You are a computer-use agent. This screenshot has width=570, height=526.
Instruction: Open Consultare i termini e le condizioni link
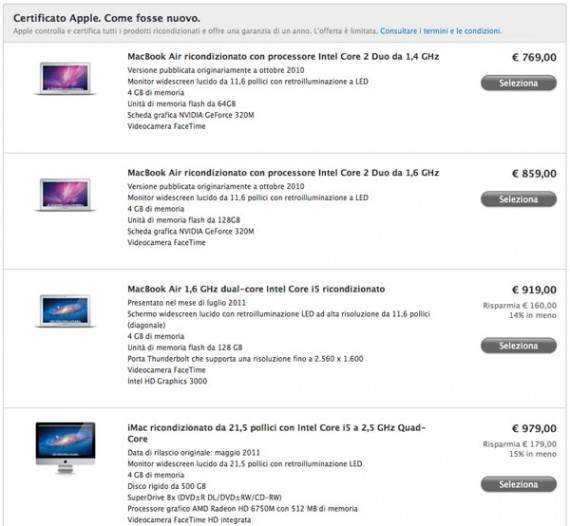coord(441,31)
